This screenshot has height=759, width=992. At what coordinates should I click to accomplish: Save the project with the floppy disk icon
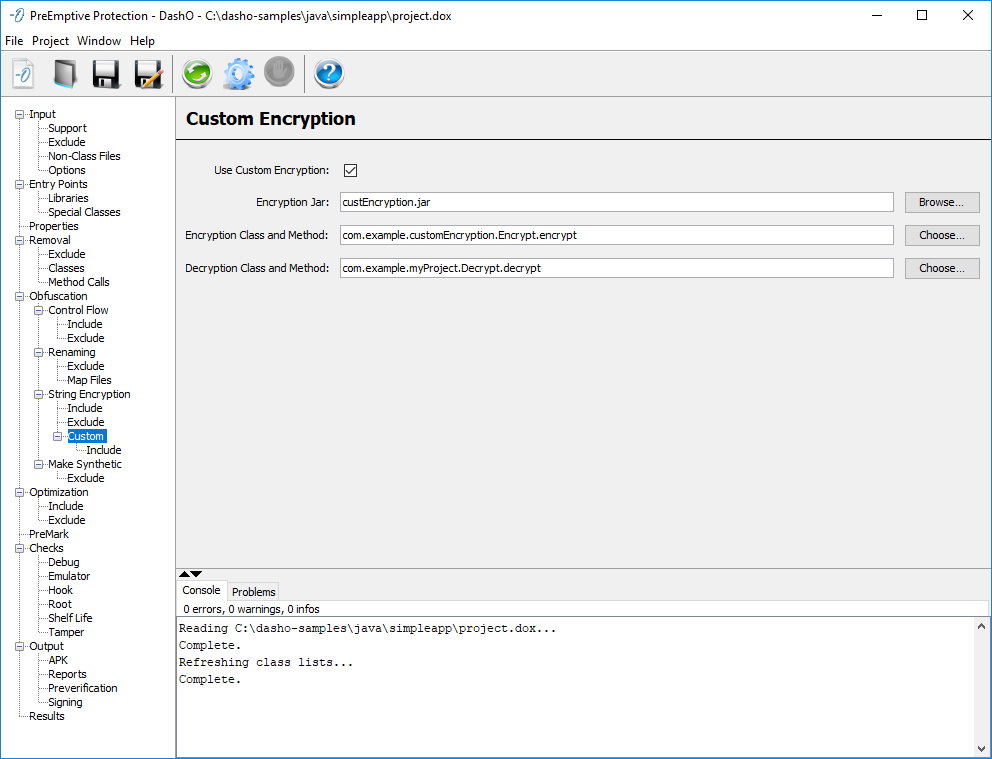coord(106,74)
